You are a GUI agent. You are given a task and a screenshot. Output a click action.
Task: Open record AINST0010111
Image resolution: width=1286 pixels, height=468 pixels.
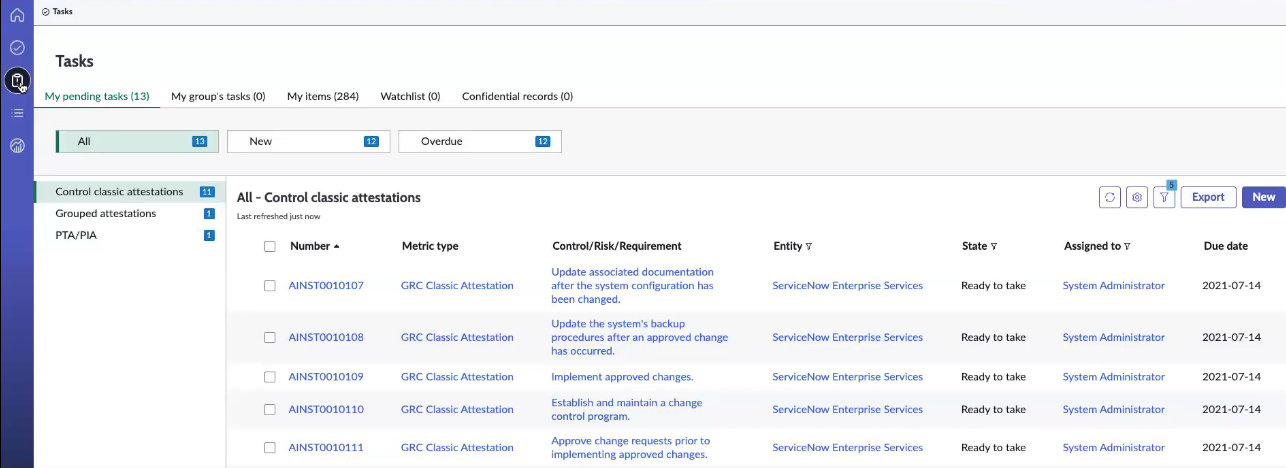pos(326,447)
